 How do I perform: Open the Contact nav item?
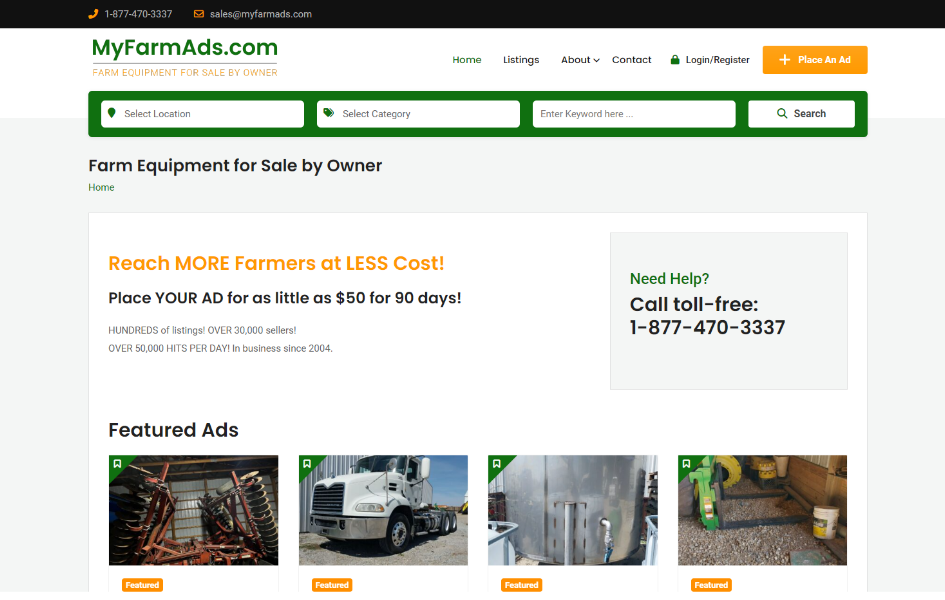[x=632, y=60]
